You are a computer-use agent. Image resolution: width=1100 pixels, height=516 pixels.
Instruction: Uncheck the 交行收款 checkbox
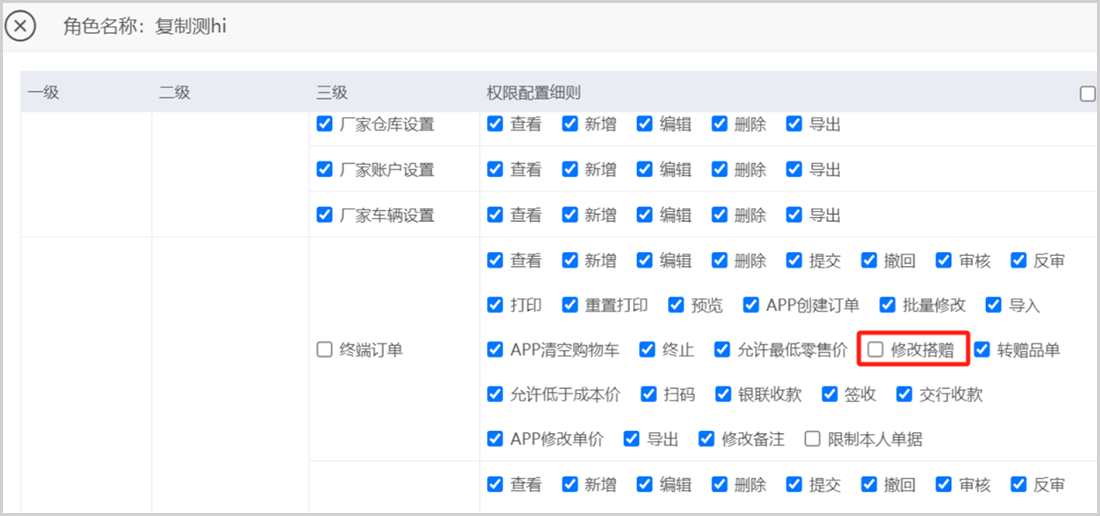click(x=905, y=394)
